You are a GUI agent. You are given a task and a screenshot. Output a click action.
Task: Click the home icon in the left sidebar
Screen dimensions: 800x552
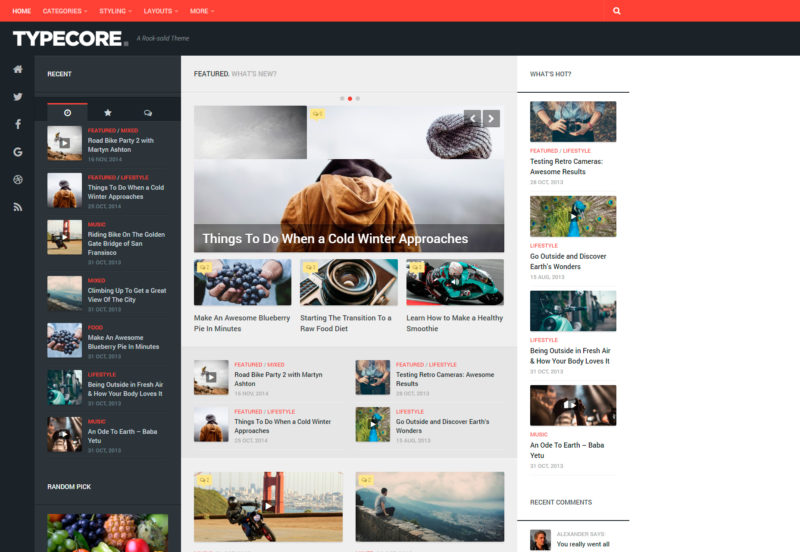pos(18,70)
